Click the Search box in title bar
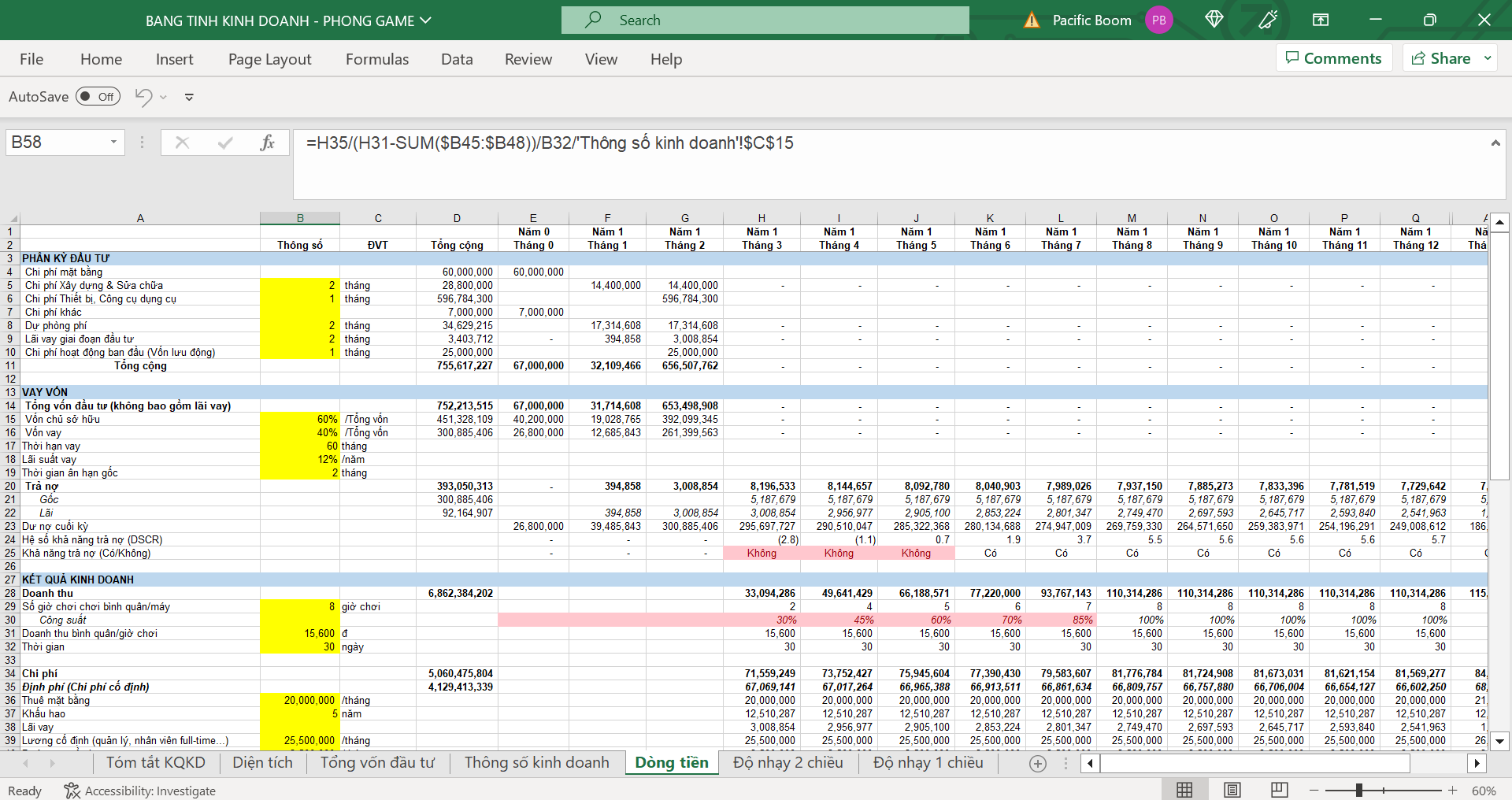The image size is (1512, 800). [x=765, y=20]
